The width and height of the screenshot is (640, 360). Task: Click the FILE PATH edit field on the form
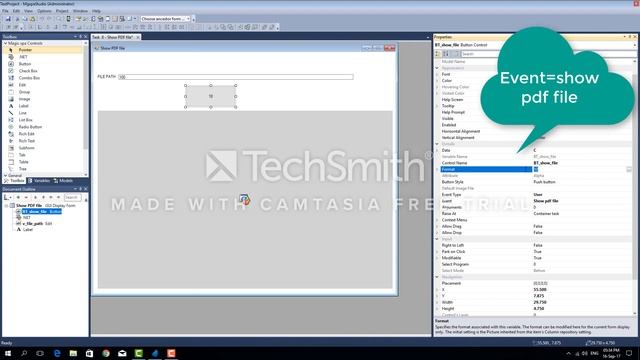pyautogui.click(x=236, y=77)
